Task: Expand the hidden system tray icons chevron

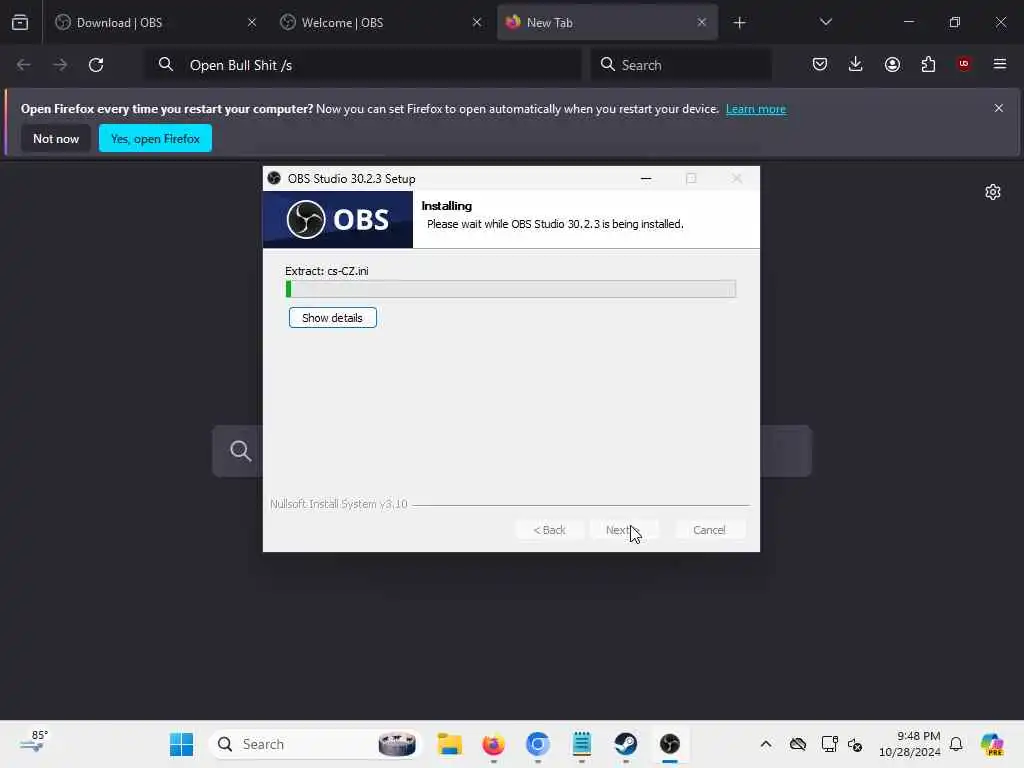Action: [x=766, y=744]
